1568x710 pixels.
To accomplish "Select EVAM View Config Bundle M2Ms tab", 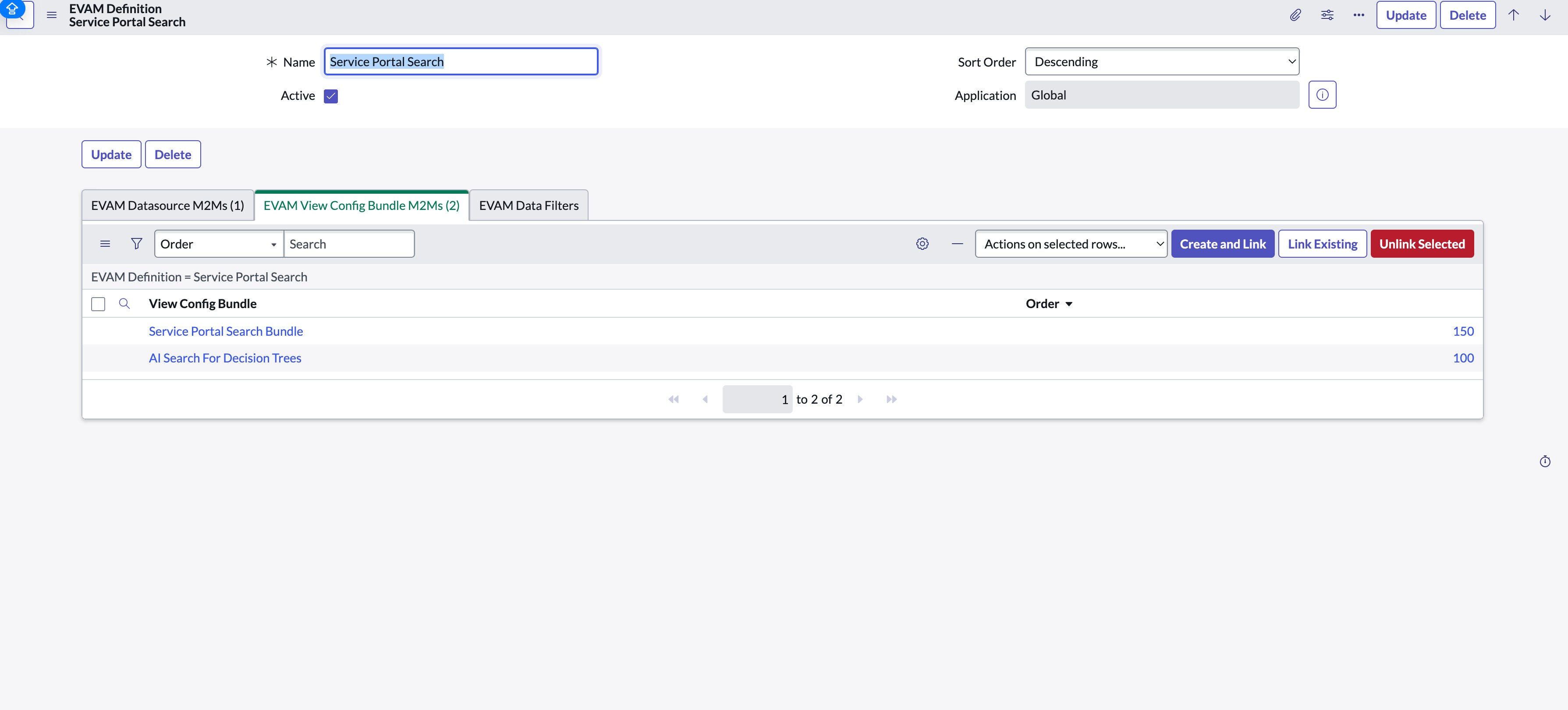I will click(362, 205).
